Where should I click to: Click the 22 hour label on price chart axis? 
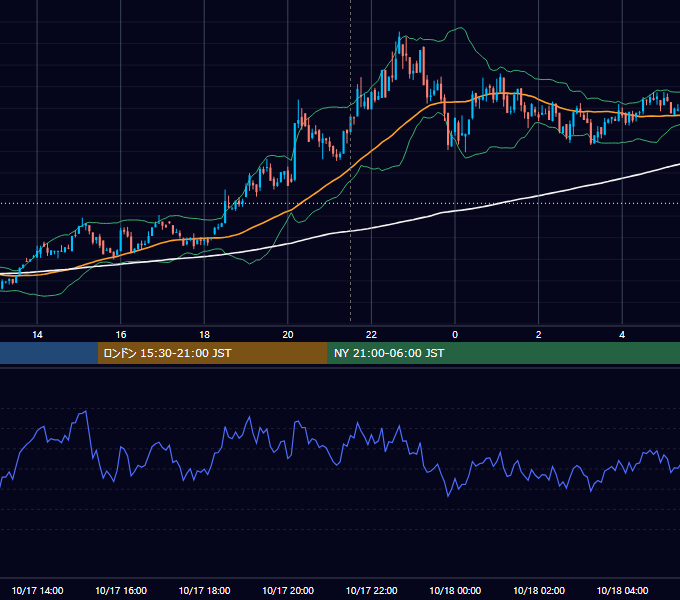pos(371,335)
